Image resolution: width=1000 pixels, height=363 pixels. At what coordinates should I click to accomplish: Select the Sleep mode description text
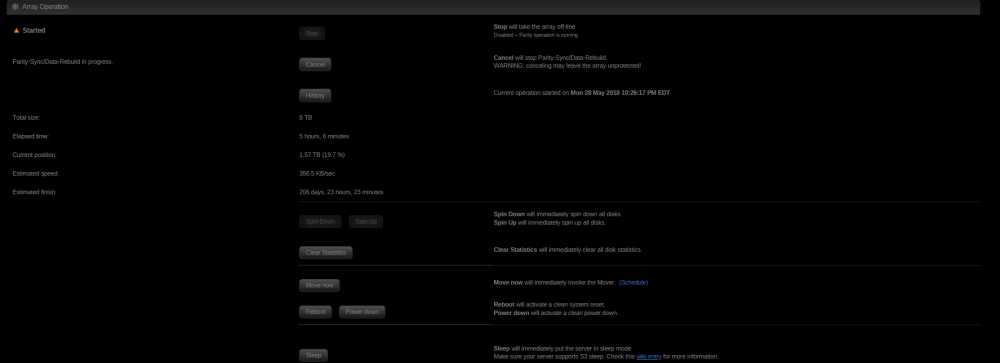(563, 349)
